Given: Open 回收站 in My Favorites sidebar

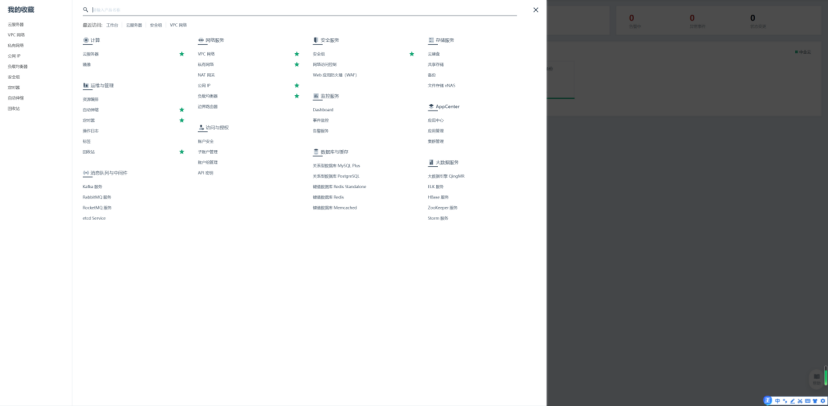Looking at the screenshot, I should coord(14,109).
